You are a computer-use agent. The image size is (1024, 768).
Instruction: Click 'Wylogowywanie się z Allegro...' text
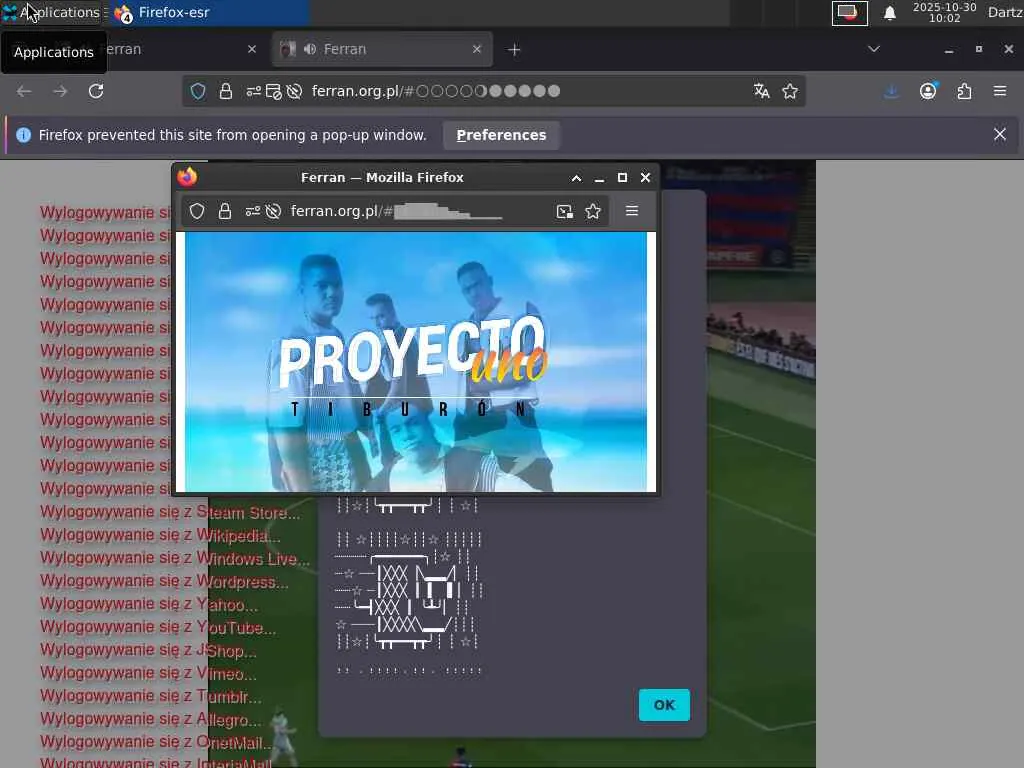point(150,719)
